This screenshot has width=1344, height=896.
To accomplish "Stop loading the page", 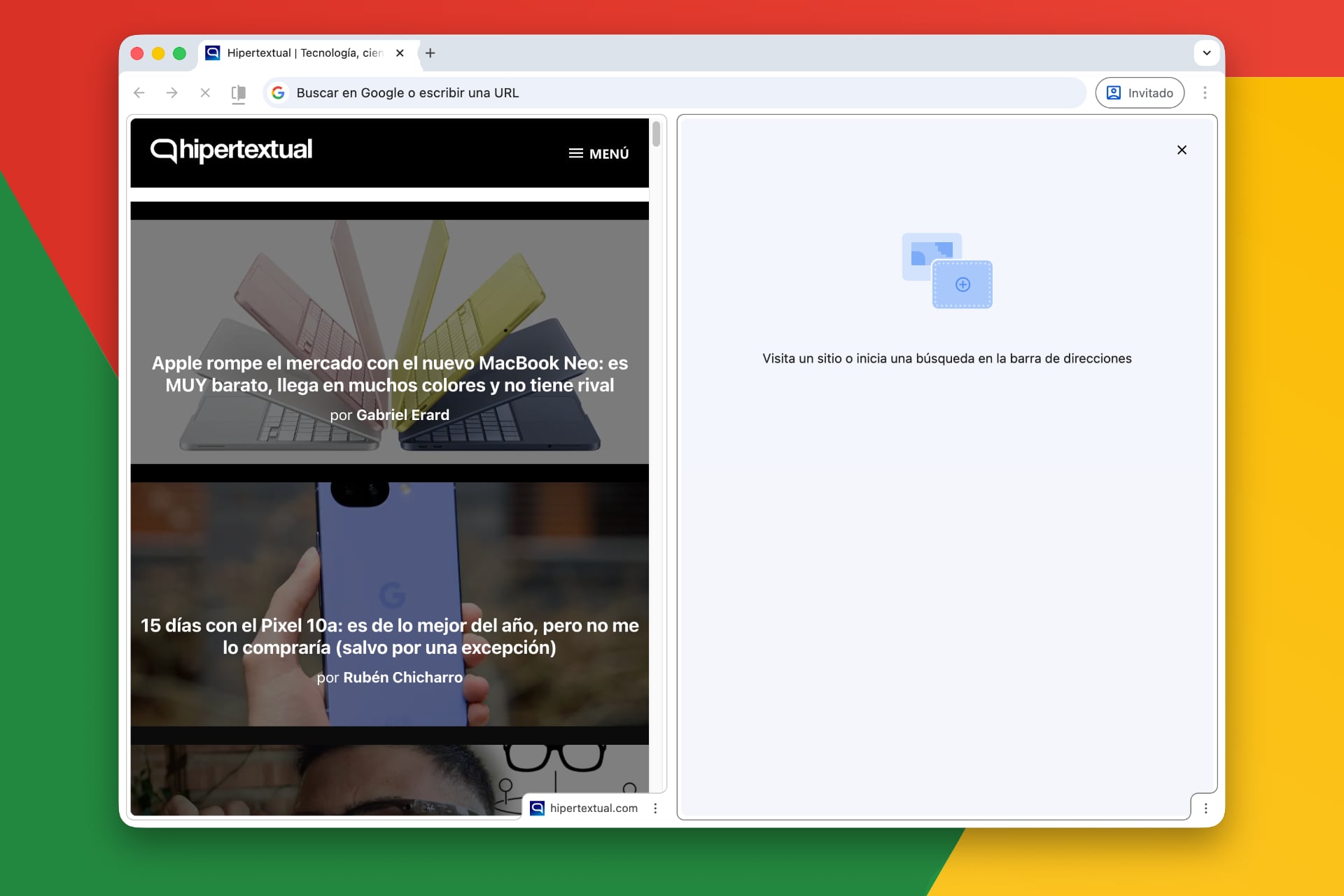I will 205,93.
